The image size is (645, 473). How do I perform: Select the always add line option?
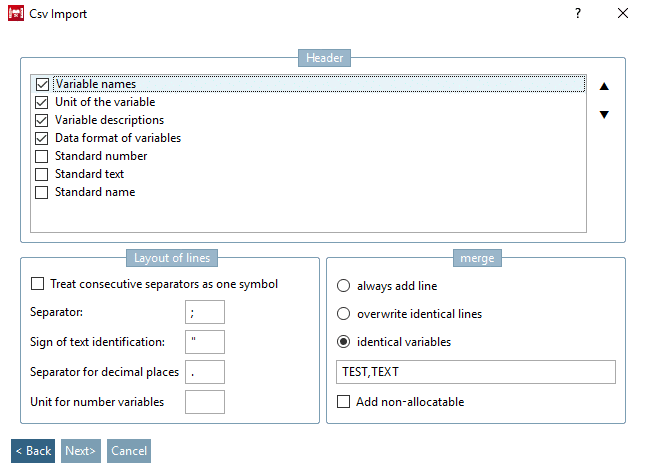(x=343, y=286)
